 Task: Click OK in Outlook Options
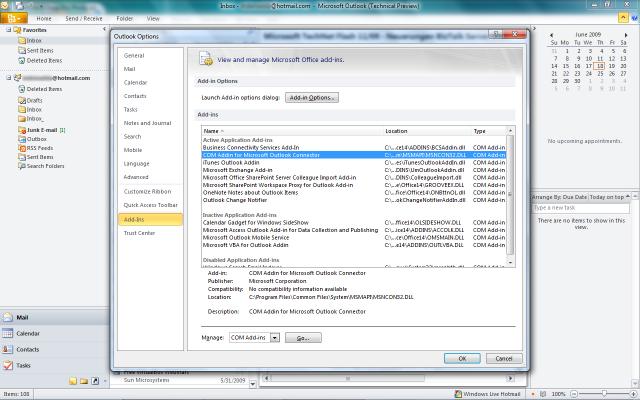pos(462,358)
